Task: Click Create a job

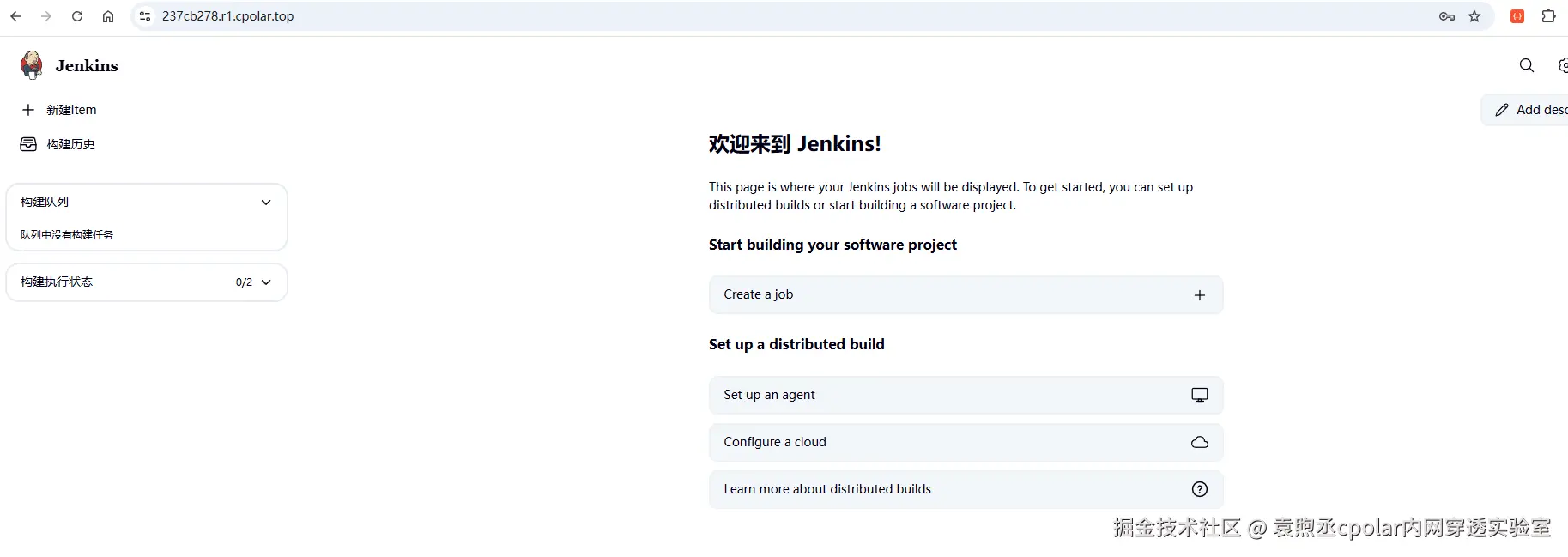Action: point(966,295)
